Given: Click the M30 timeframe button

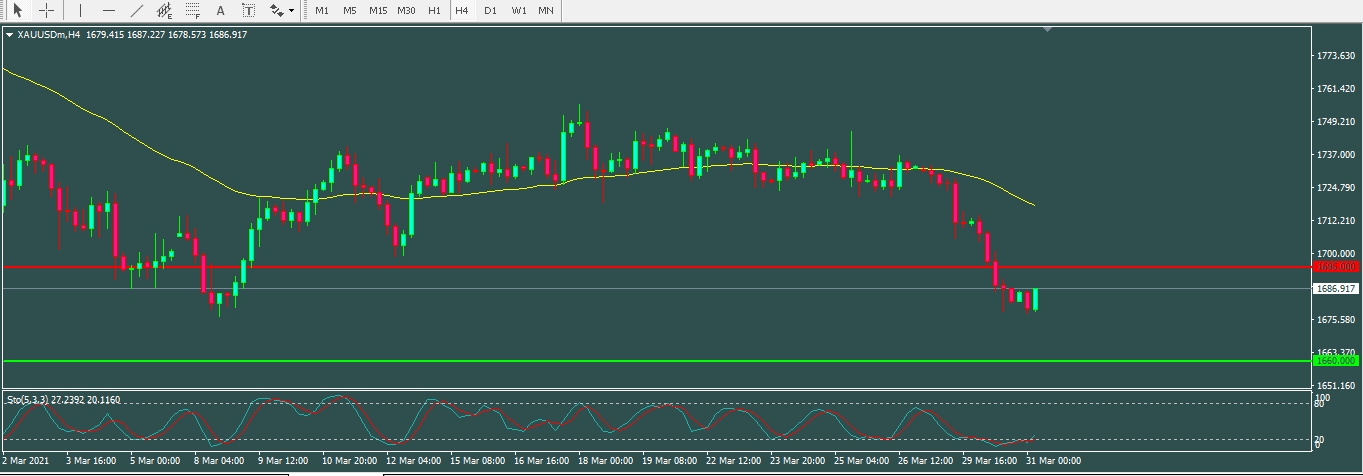Looking at the screenshot, I should 406,10.
